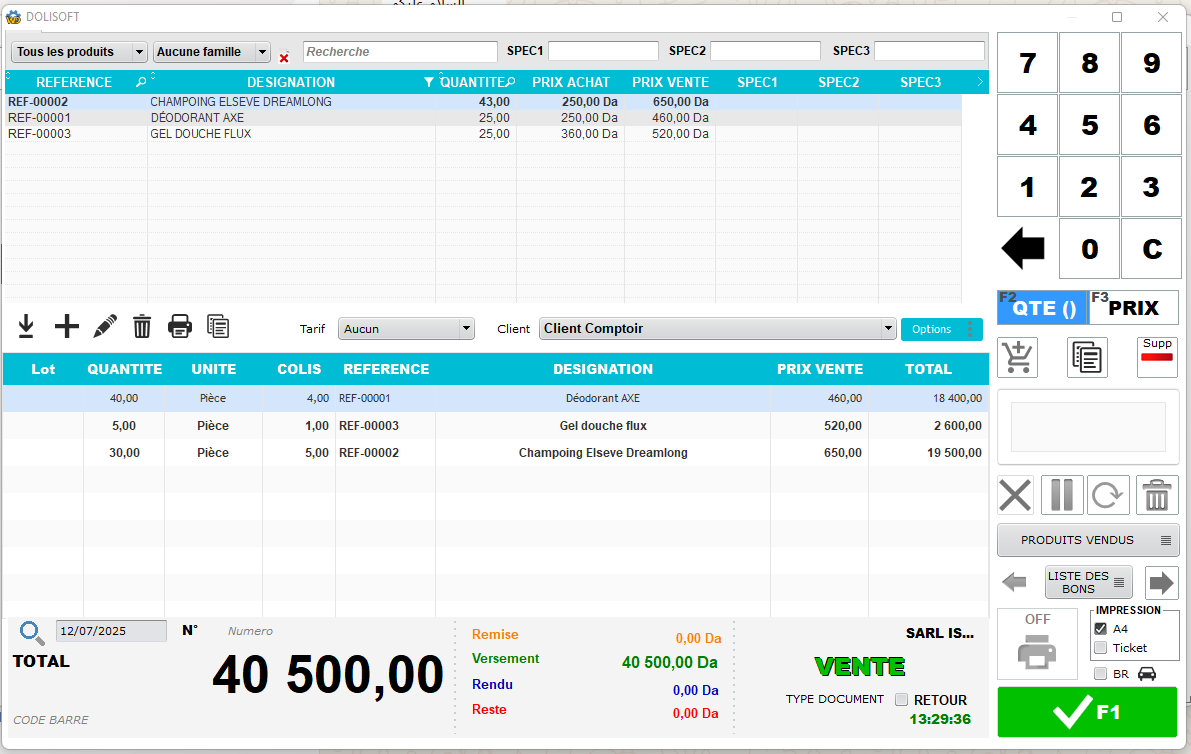This screenshot has width=1191, height=754.
Task: Click the red Supp delete button
Action: [x=1157, y=357]
